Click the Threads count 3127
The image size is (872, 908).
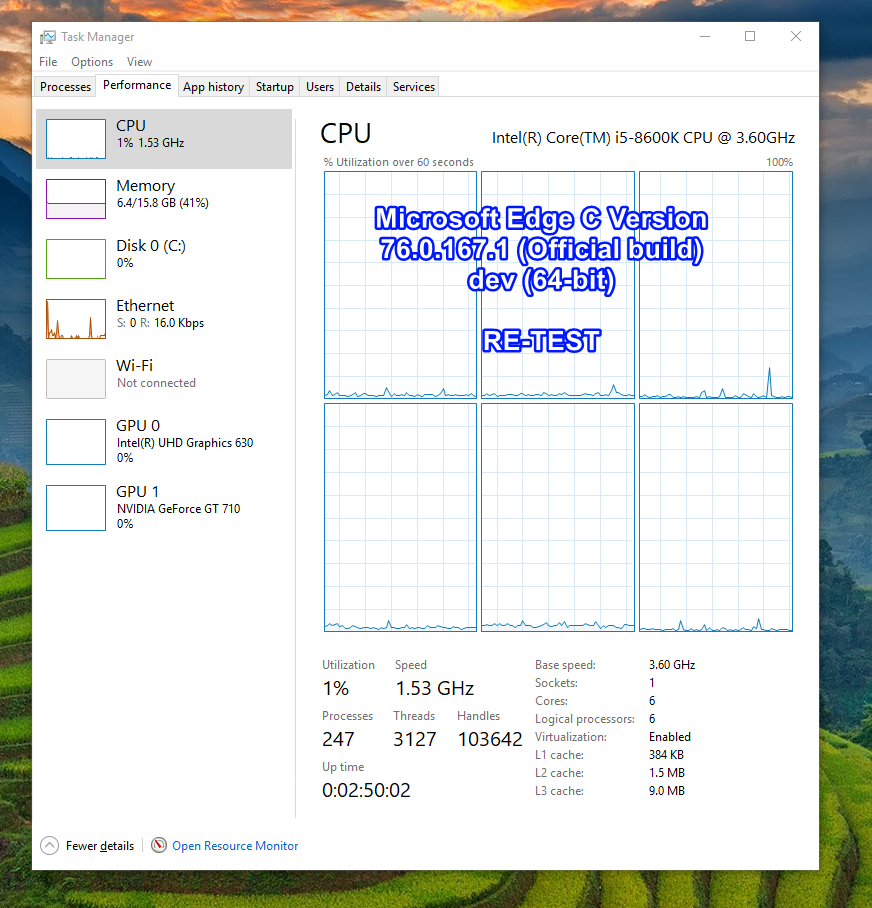[x=415, y=739]
